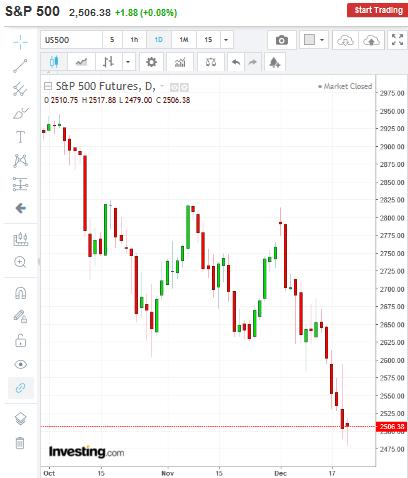Image resolution: width=408 pixels, height=478 pixels.
Task: Toggle magnet mode
Action: (20, 293)
